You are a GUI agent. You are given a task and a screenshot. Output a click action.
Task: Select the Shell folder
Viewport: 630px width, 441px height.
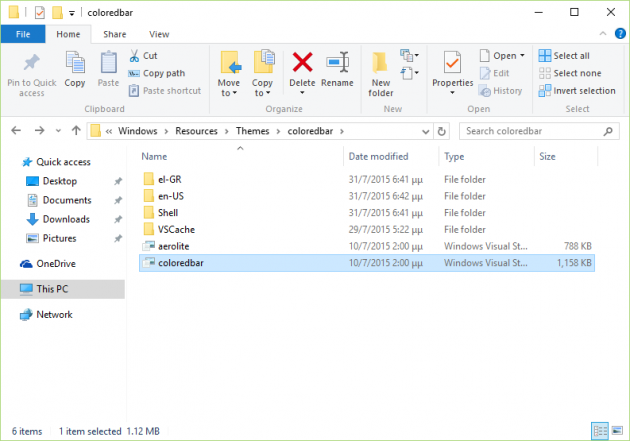click(367, 213)
